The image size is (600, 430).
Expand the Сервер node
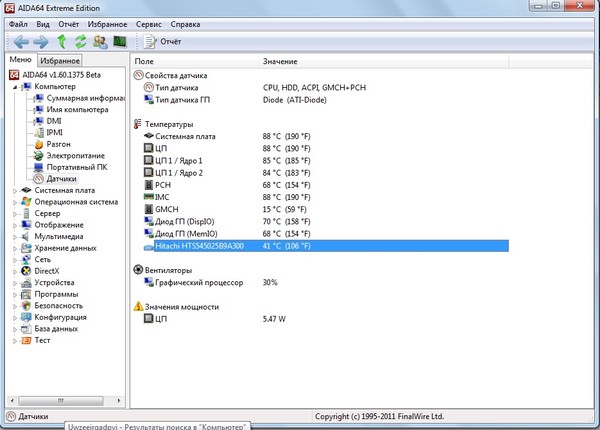(x=15, y=214)
